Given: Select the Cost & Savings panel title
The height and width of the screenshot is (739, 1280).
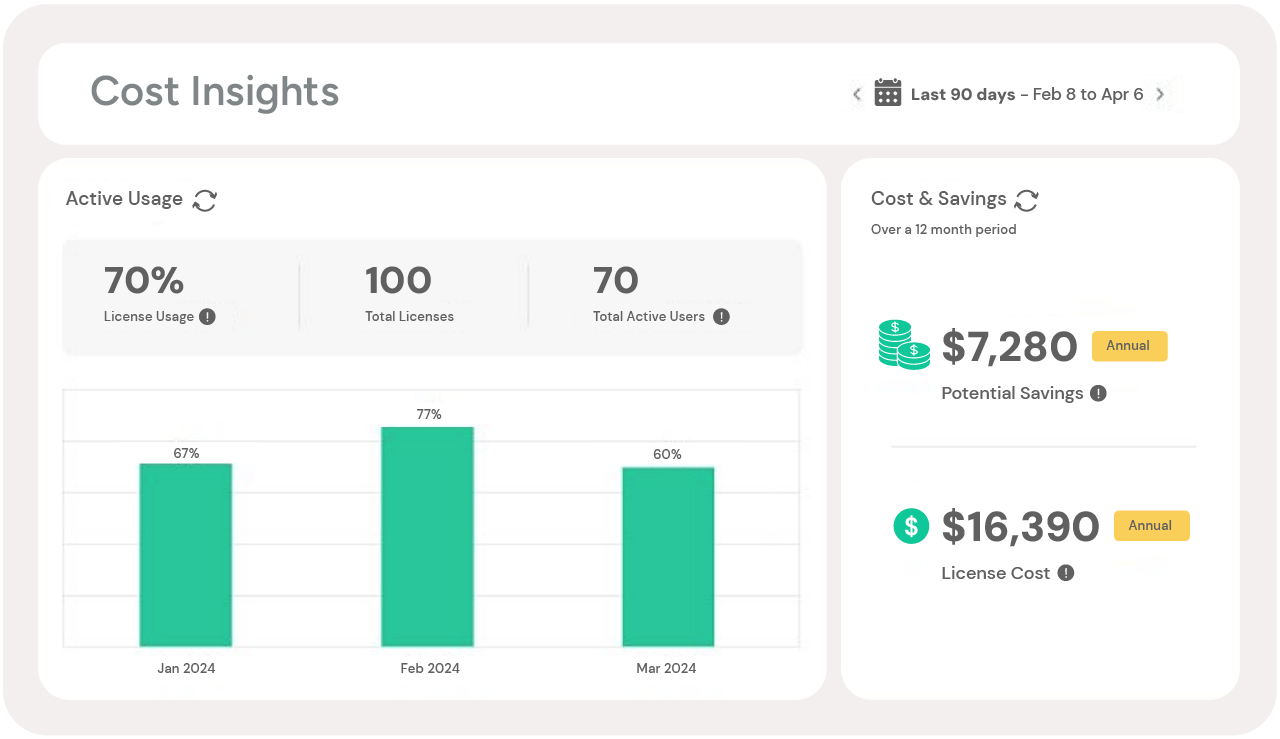Looking at the screenshot, I should tap(939, 199).
